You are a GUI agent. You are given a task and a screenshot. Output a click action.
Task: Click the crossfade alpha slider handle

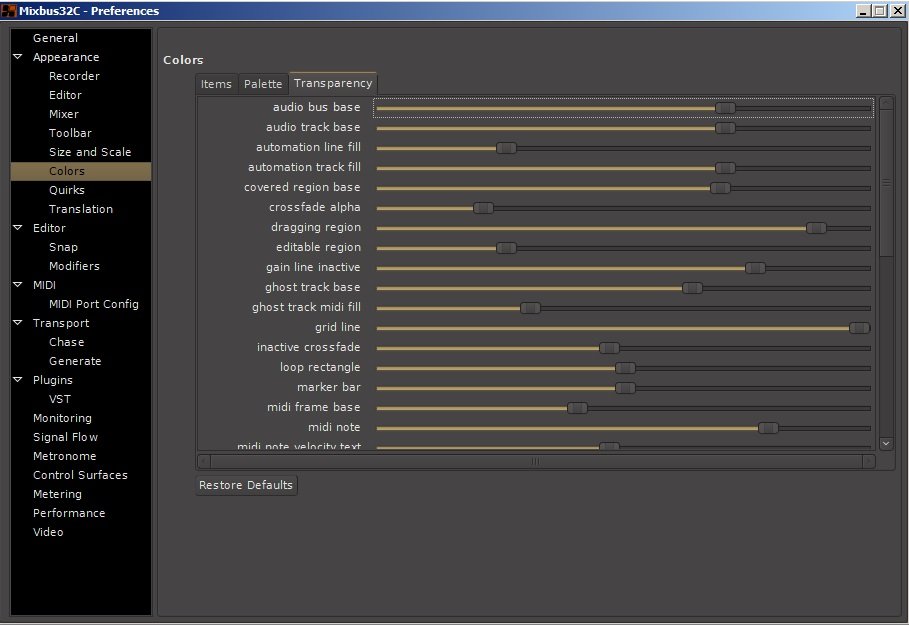click(483, 208)
